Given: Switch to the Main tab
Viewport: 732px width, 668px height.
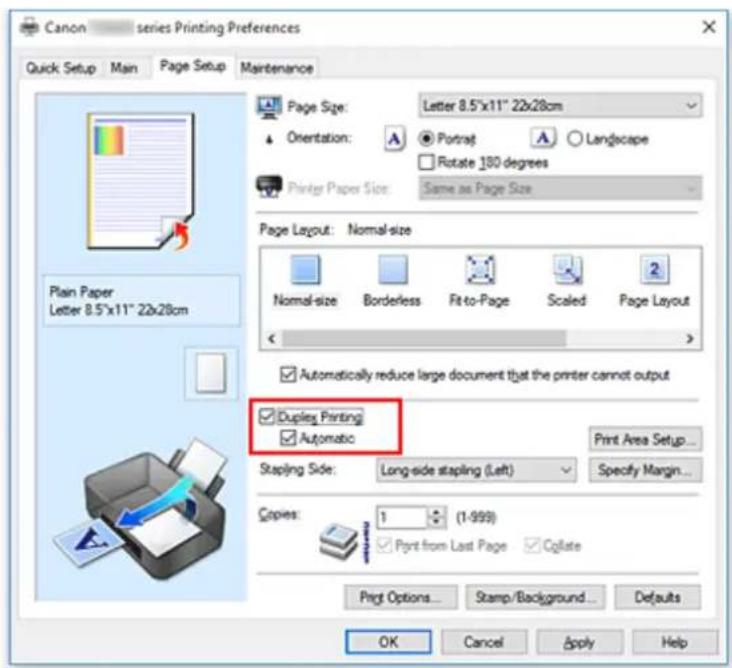Looking at the screenshot, I should point(124,68).
